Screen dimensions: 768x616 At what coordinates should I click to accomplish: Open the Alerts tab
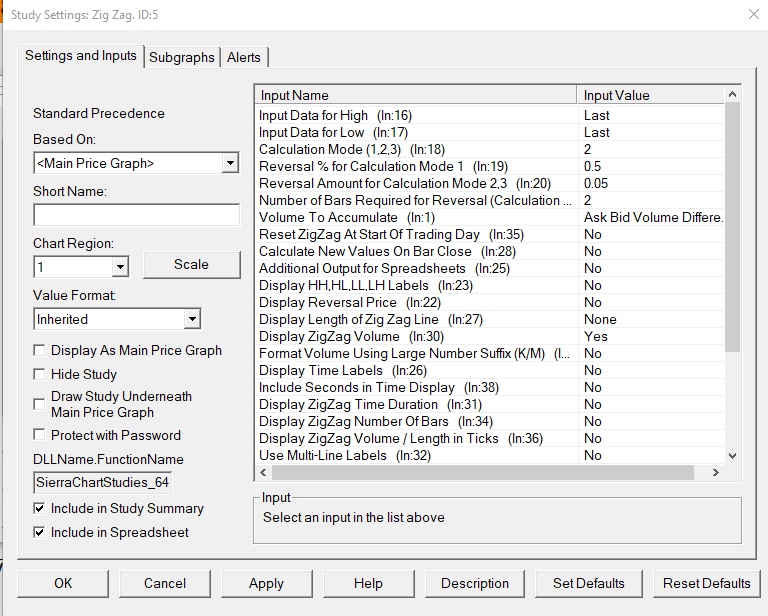pos(244,58)
